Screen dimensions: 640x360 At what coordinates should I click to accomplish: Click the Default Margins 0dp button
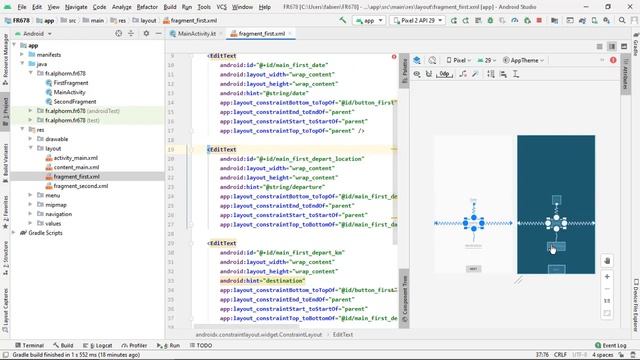point(444,74)
